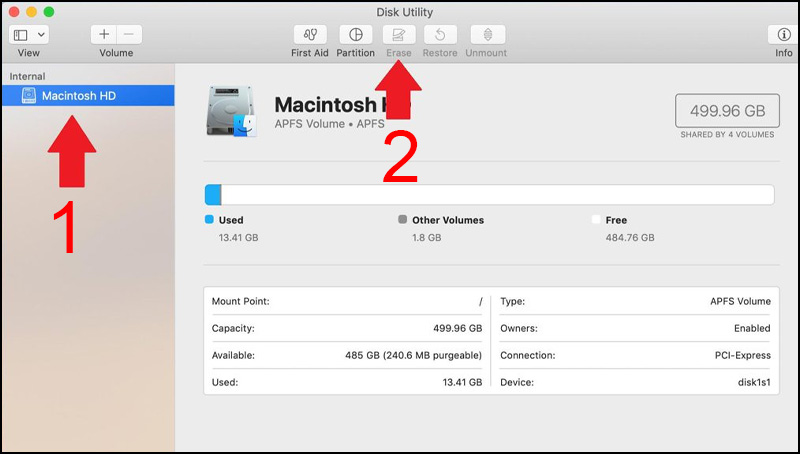The image size is (800, 454).
Task: Click the 'Disk Utility' window title
Action: pos(404,12)
